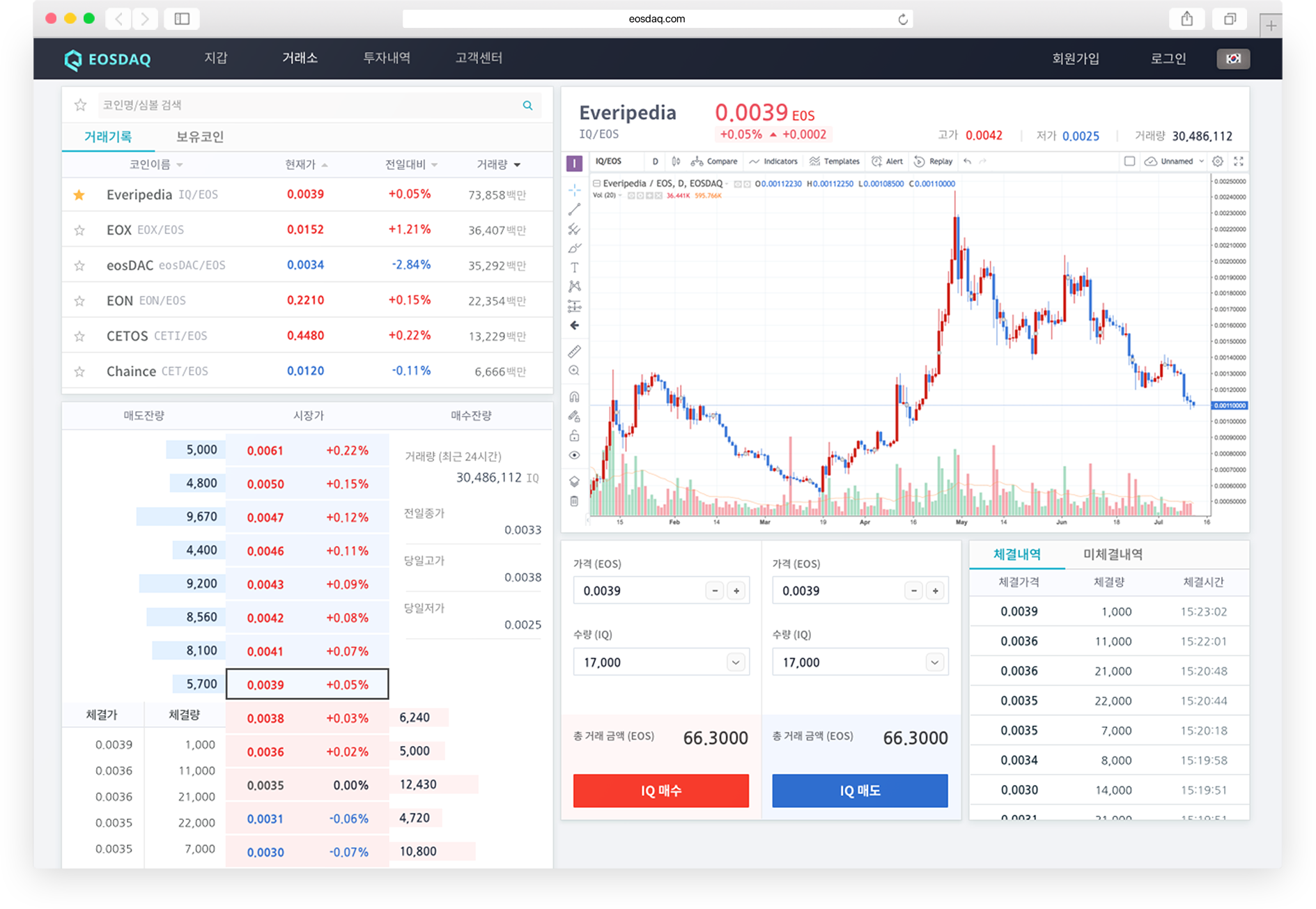Click the red IQ 매수 buy button
Viewport: 1316px width, 909px height.
pos(661,791)
